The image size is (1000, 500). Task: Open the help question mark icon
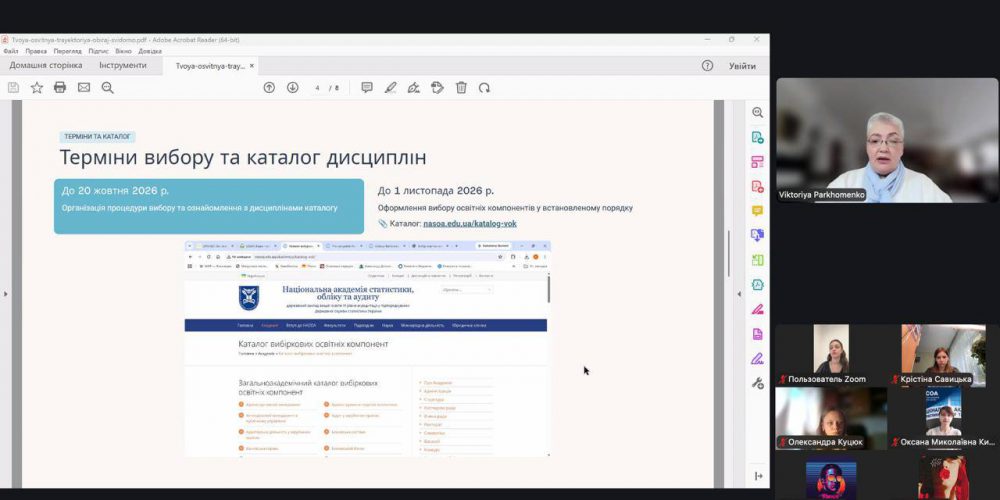coord(707,66)
